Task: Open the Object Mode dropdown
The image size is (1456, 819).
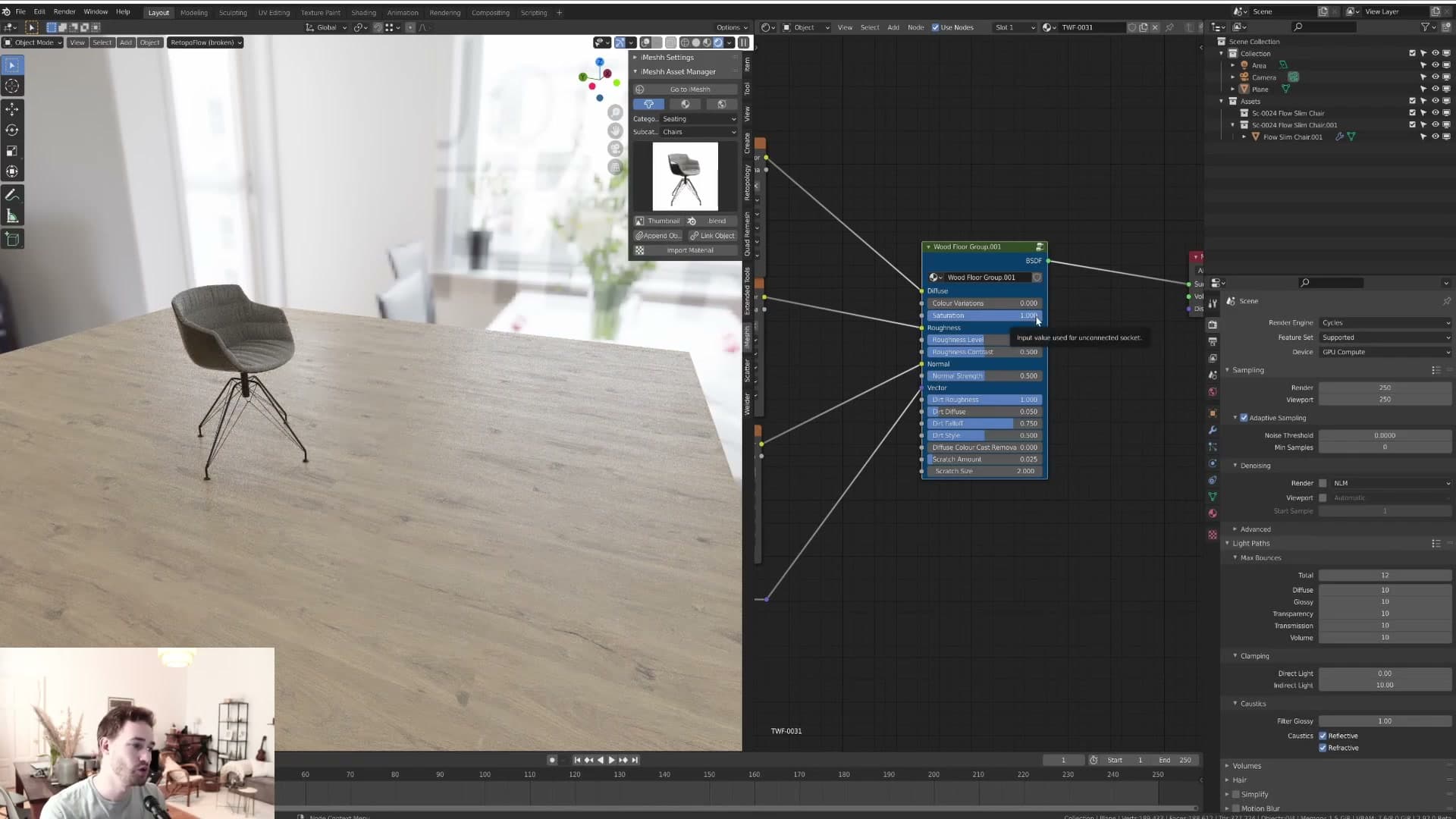Action: coord(33,42)
